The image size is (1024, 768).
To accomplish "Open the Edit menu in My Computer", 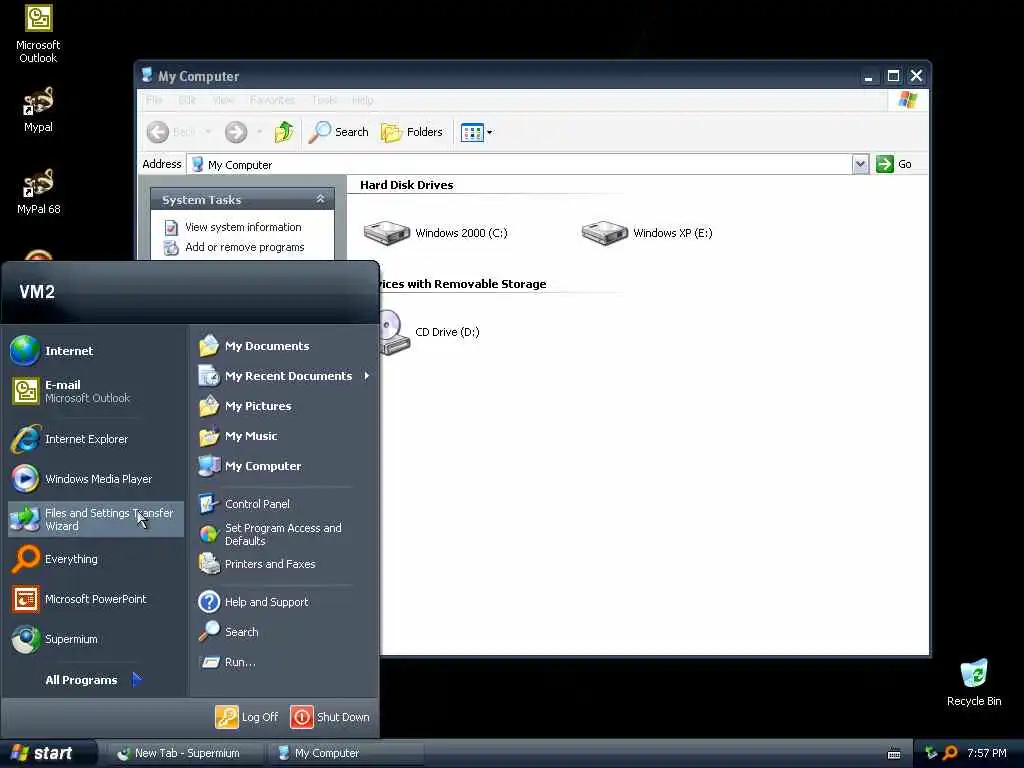I will [187, 100].
